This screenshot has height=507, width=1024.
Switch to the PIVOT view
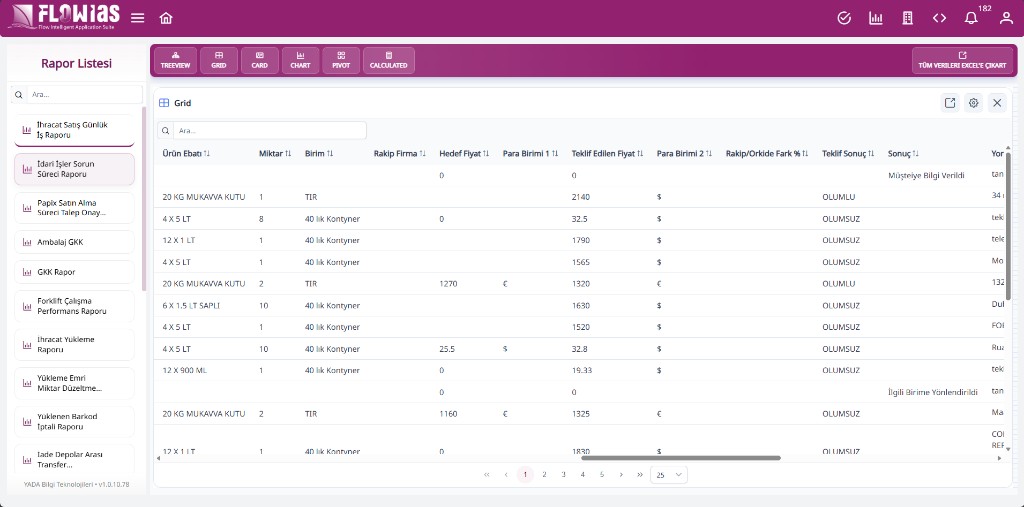[x=341, y=60]
